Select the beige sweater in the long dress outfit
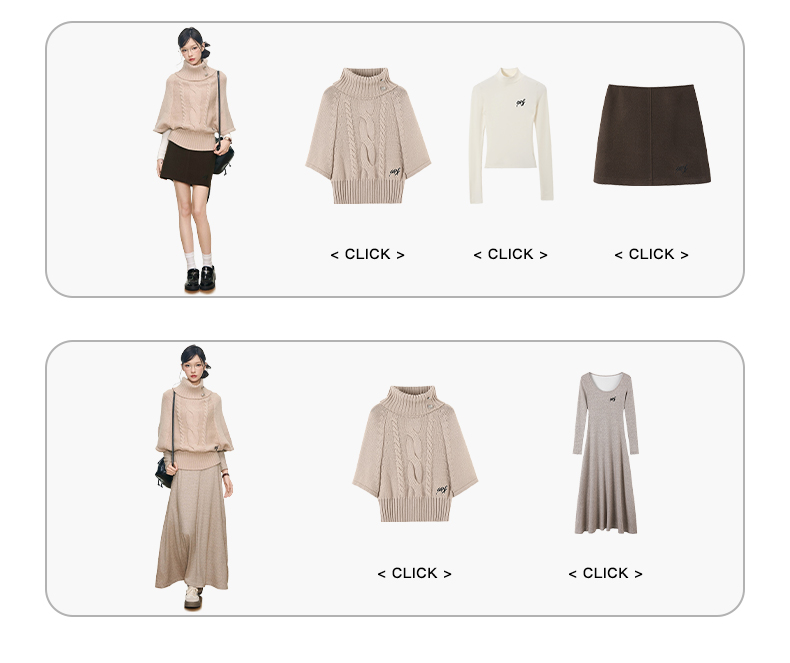The width and height of the screenshot is (790, 663). click(x=415, y=454)
